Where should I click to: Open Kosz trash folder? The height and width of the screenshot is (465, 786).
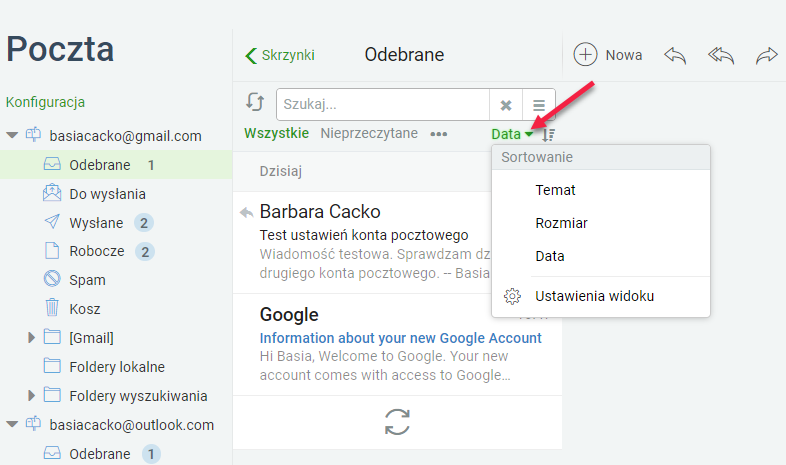point(84,309)
